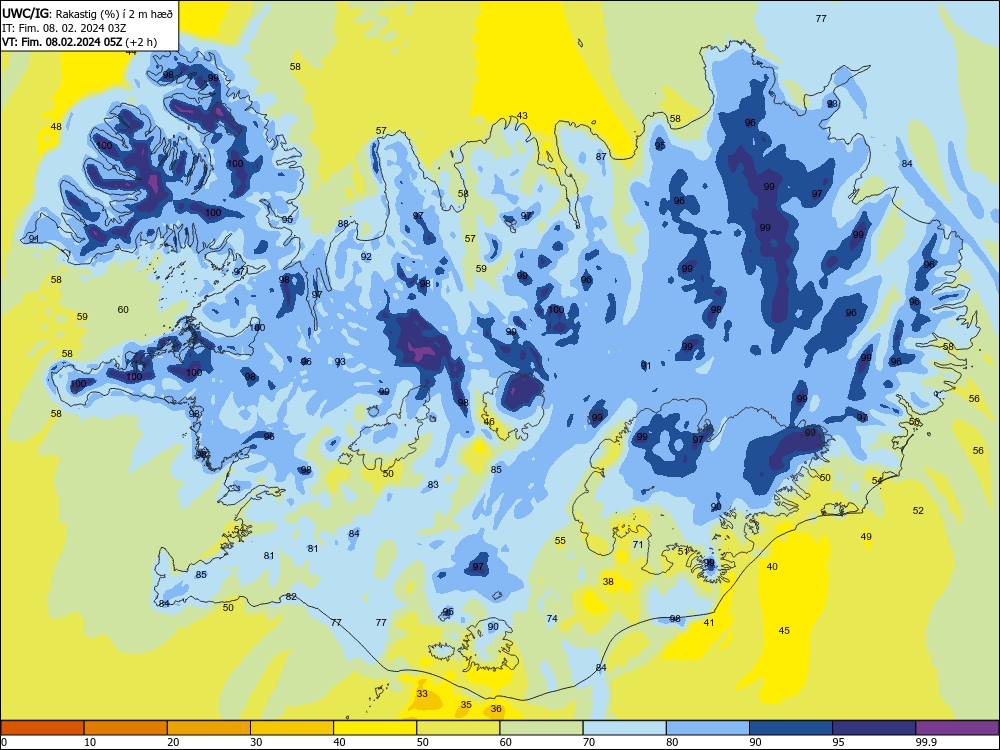
Task: Click the humidity value 41 near the south coast
Action: [x=709, y=622]
